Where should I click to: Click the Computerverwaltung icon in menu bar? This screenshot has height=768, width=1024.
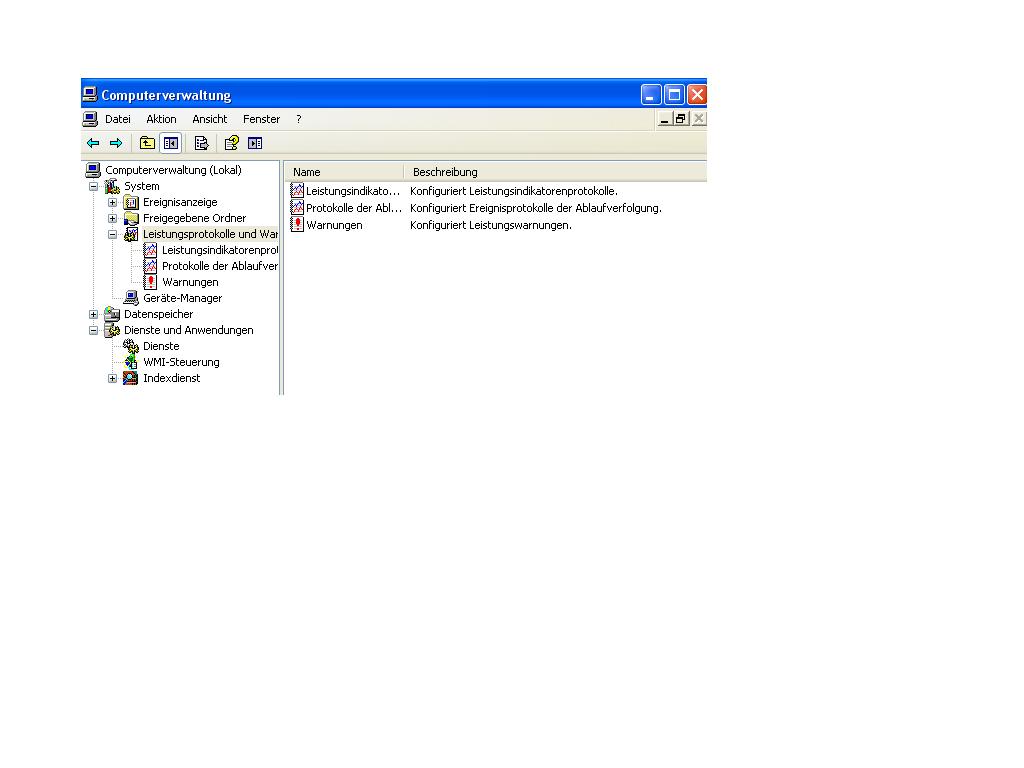(x=90, y=119)
